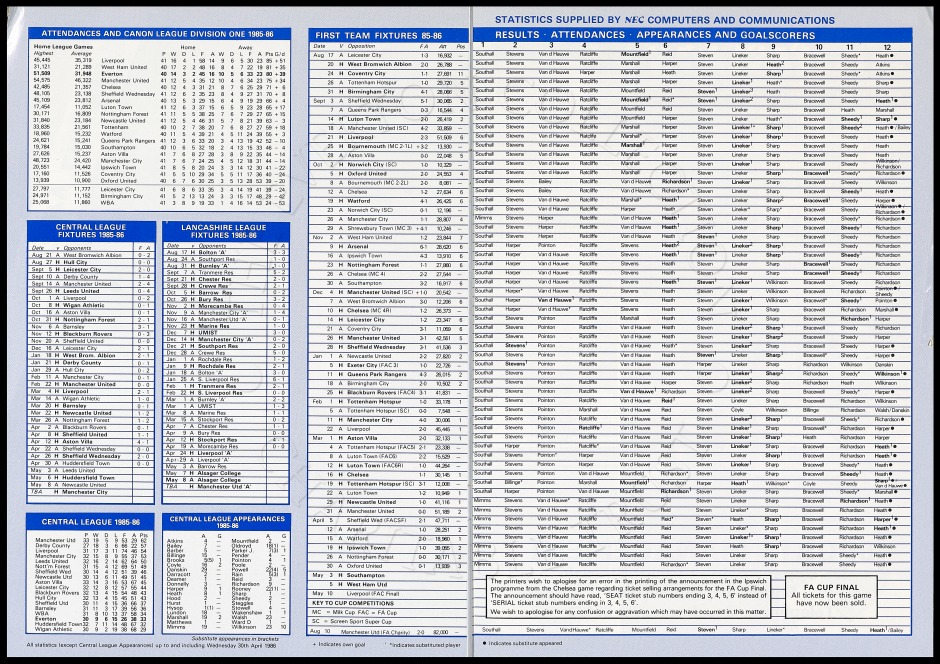Click '+ Indicates own goal' footnote

coord(340,645)
